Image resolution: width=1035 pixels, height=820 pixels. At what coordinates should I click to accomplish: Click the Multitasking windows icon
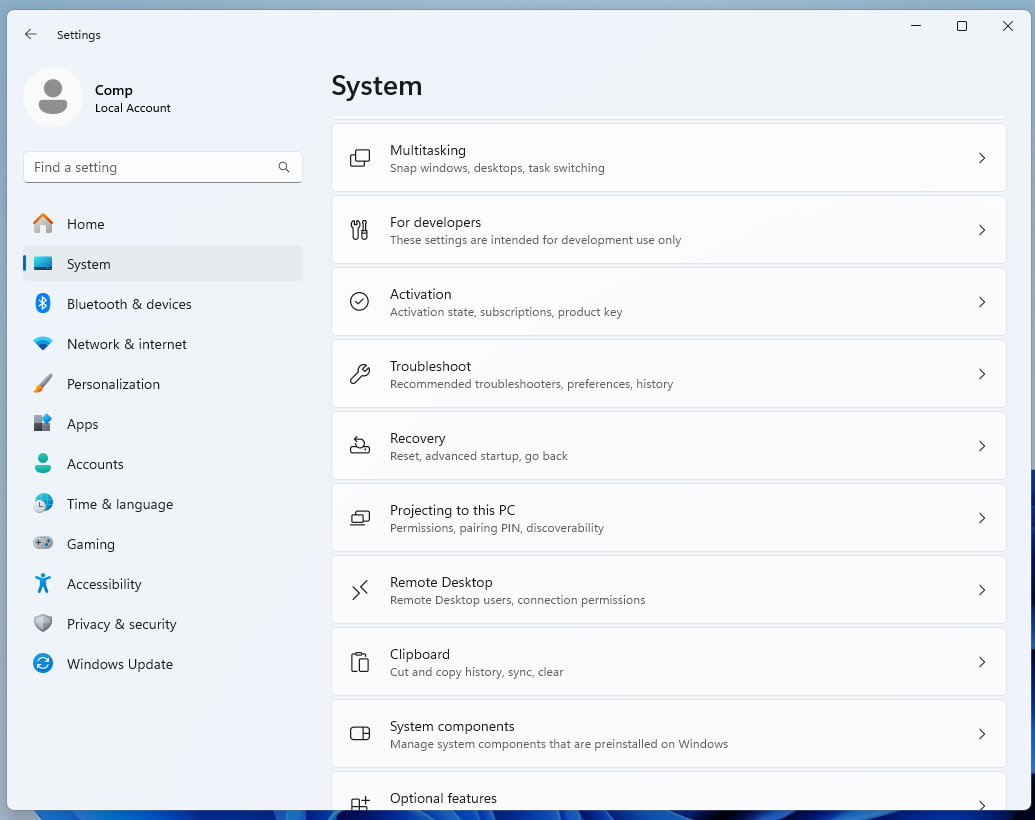tap(360, 158)
